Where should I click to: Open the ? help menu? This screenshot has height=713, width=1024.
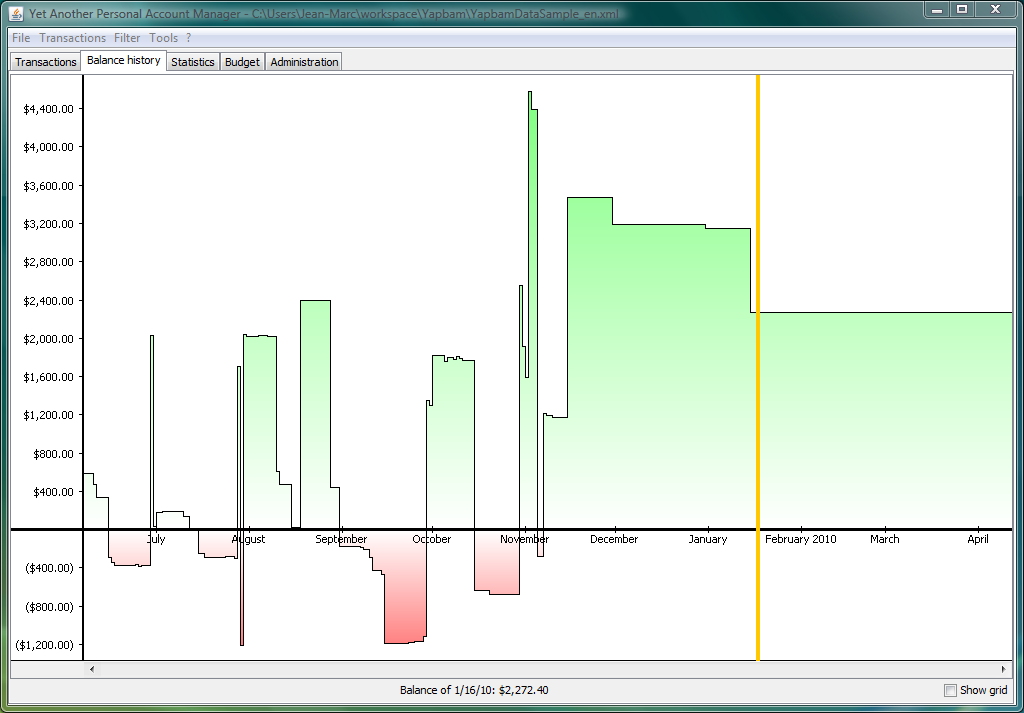point(188,38)
